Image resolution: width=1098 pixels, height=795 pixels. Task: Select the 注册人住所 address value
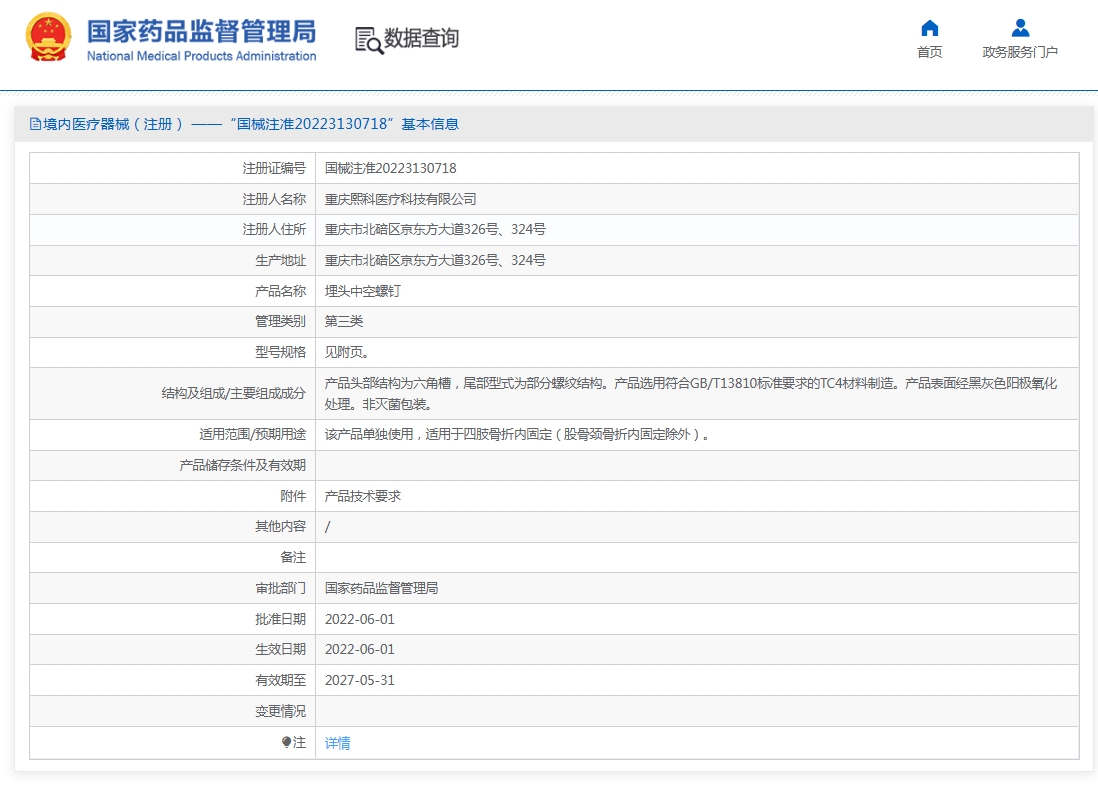(435, 229)
